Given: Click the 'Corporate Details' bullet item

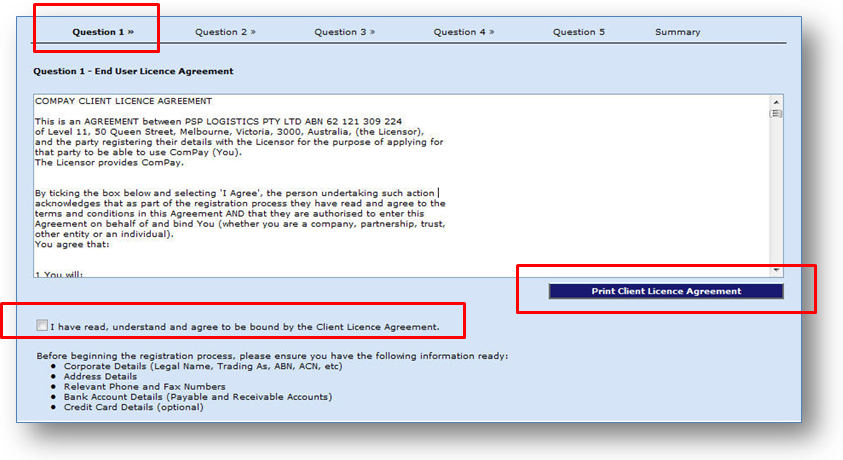Looking at the screenshot, I should point(203,366).
